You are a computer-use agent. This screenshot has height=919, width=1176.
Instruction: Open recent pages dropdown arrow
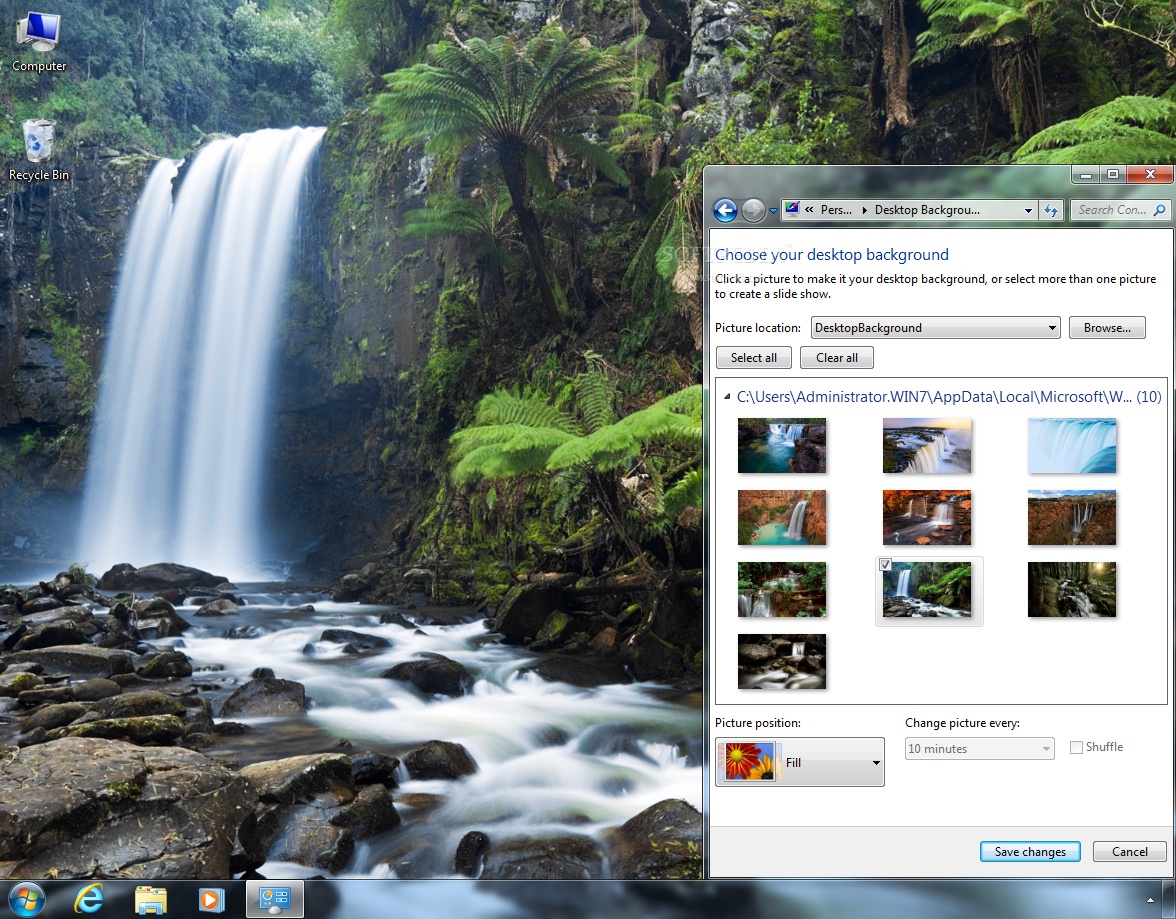point(772,211)
